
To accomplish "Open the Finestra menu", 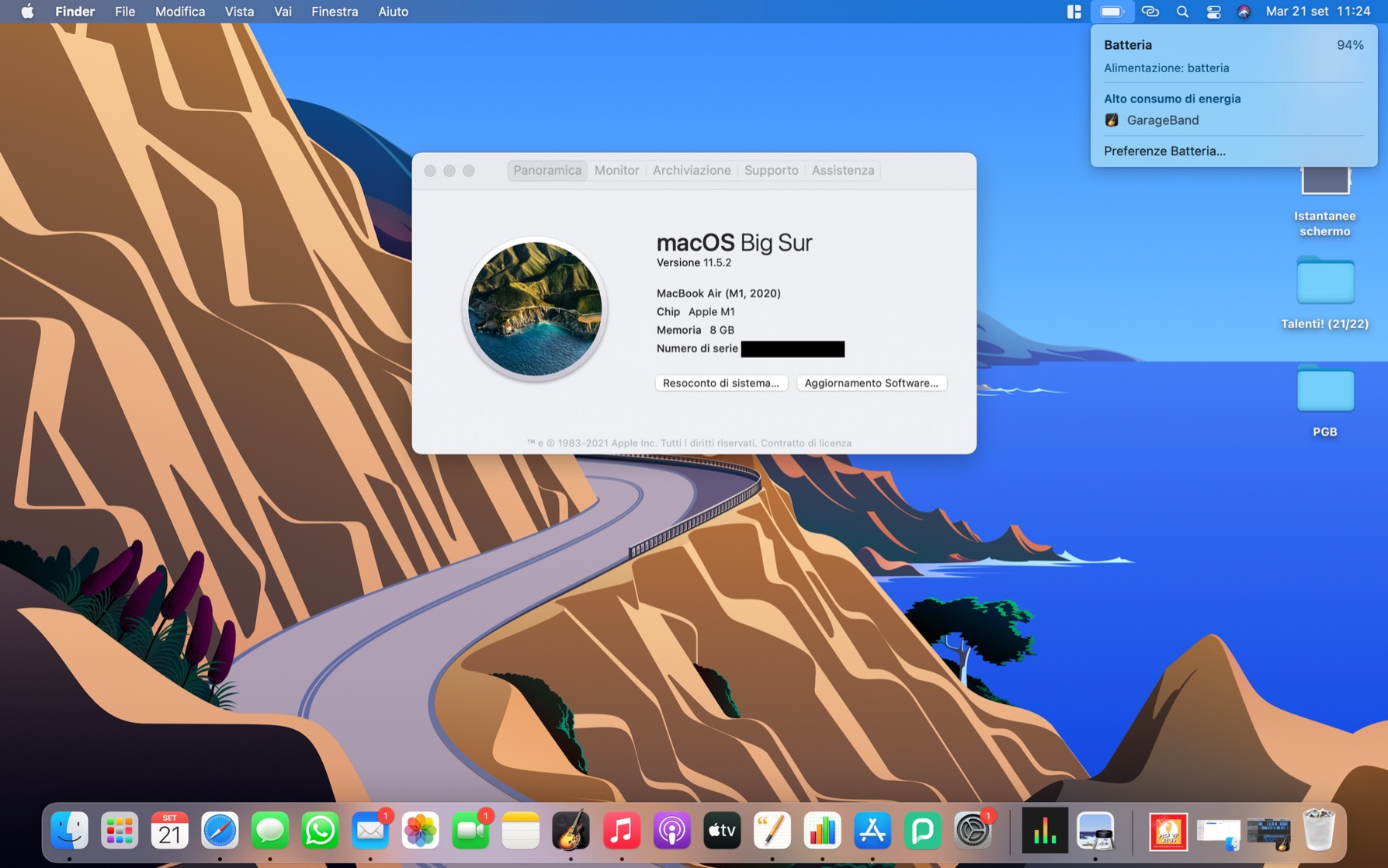I will coord(335,12).
